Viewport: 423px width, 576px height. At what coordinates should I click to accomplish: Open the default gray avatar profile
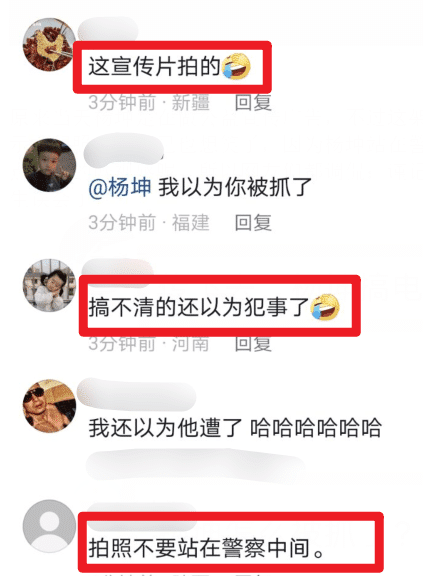click(x=49, y=526)
